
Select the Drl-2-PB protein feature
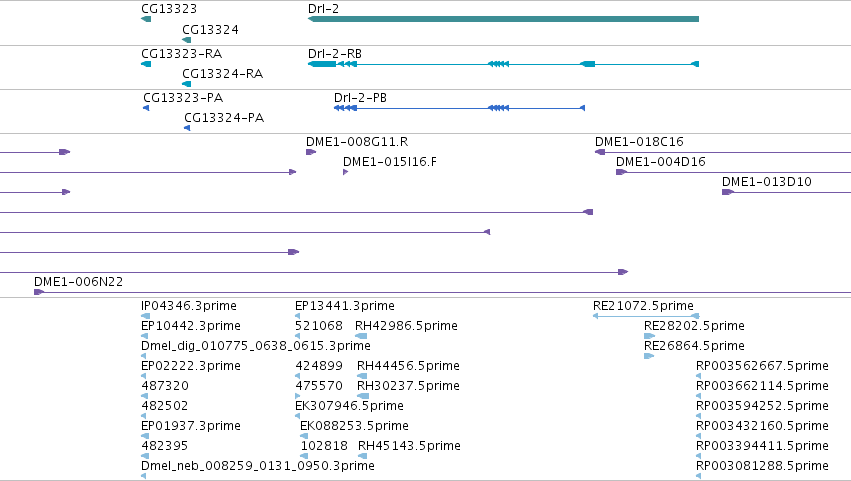[459, 108]
